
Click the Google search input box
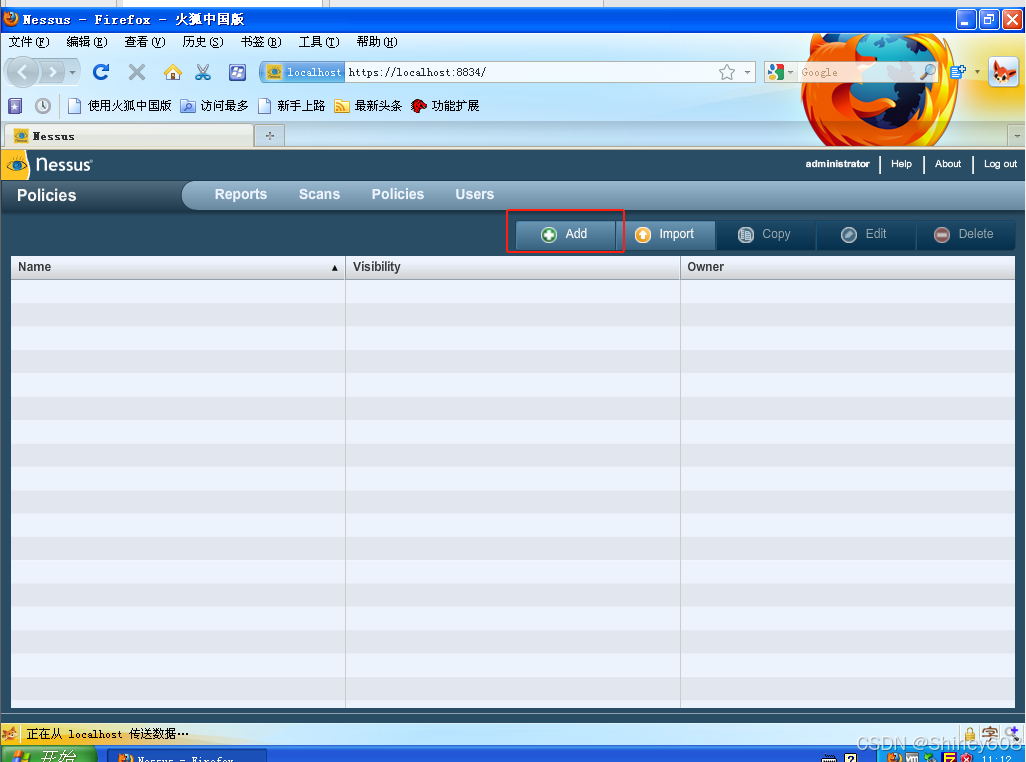(x=857, y=72)
